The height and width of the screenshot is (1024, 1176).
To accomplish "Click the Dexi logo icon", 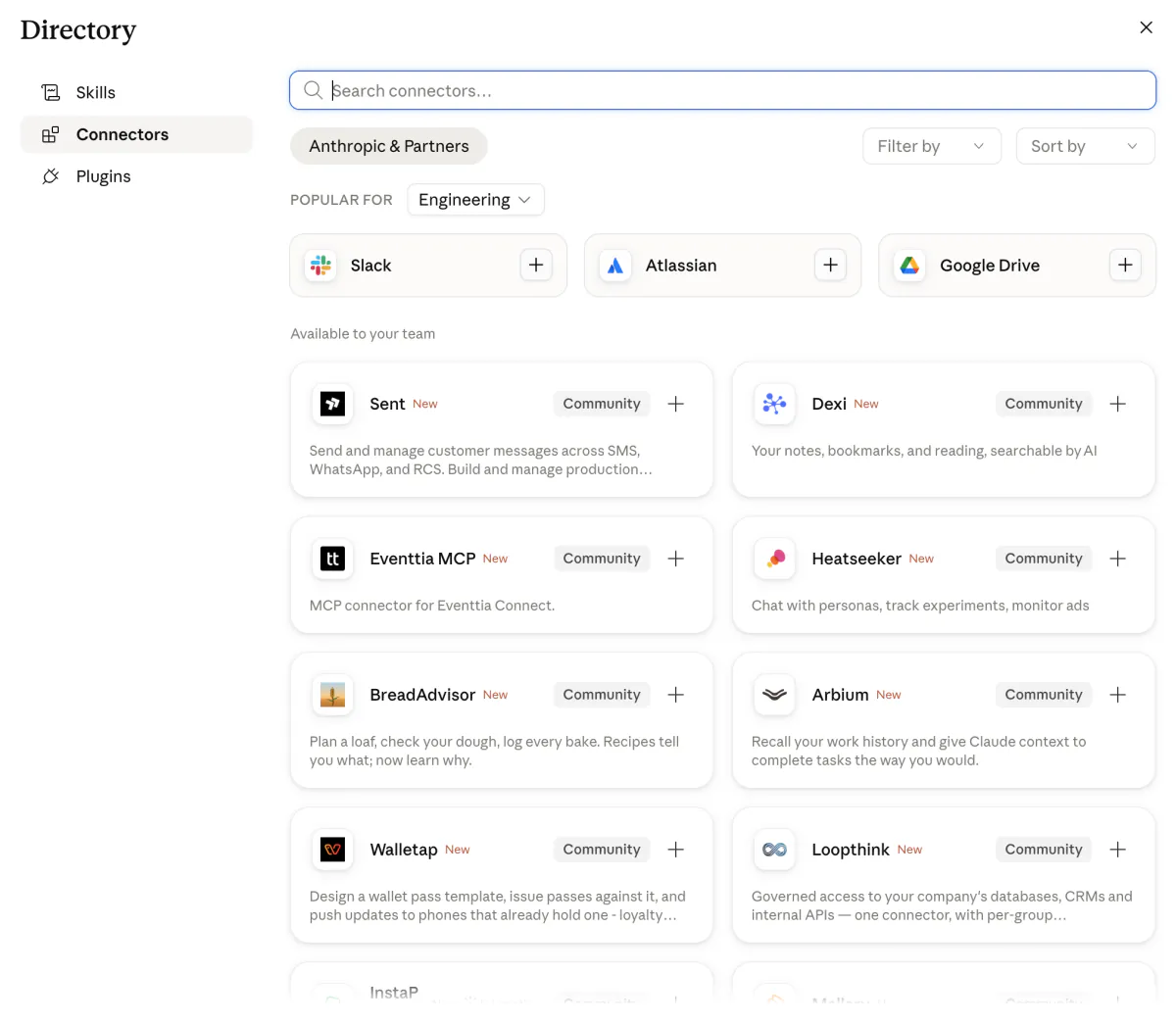I will click(775, 404).
